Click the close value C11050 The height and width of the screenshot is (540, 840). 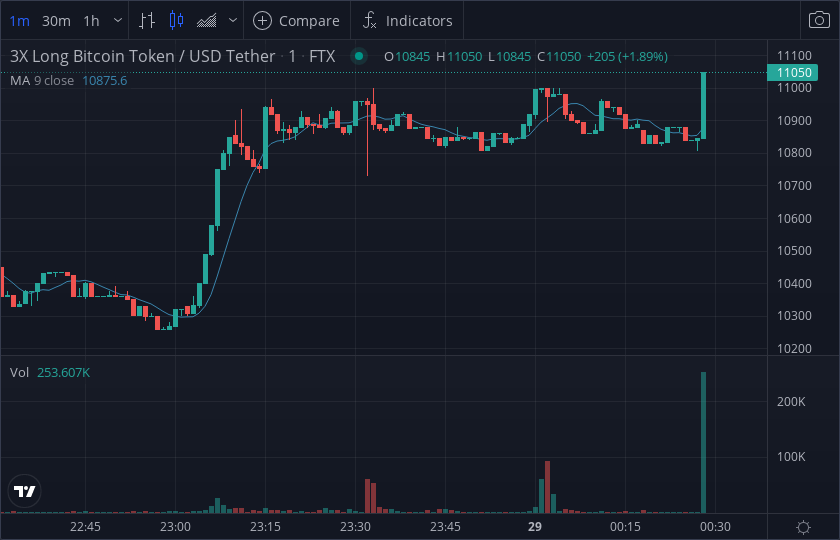coord(559,56)
